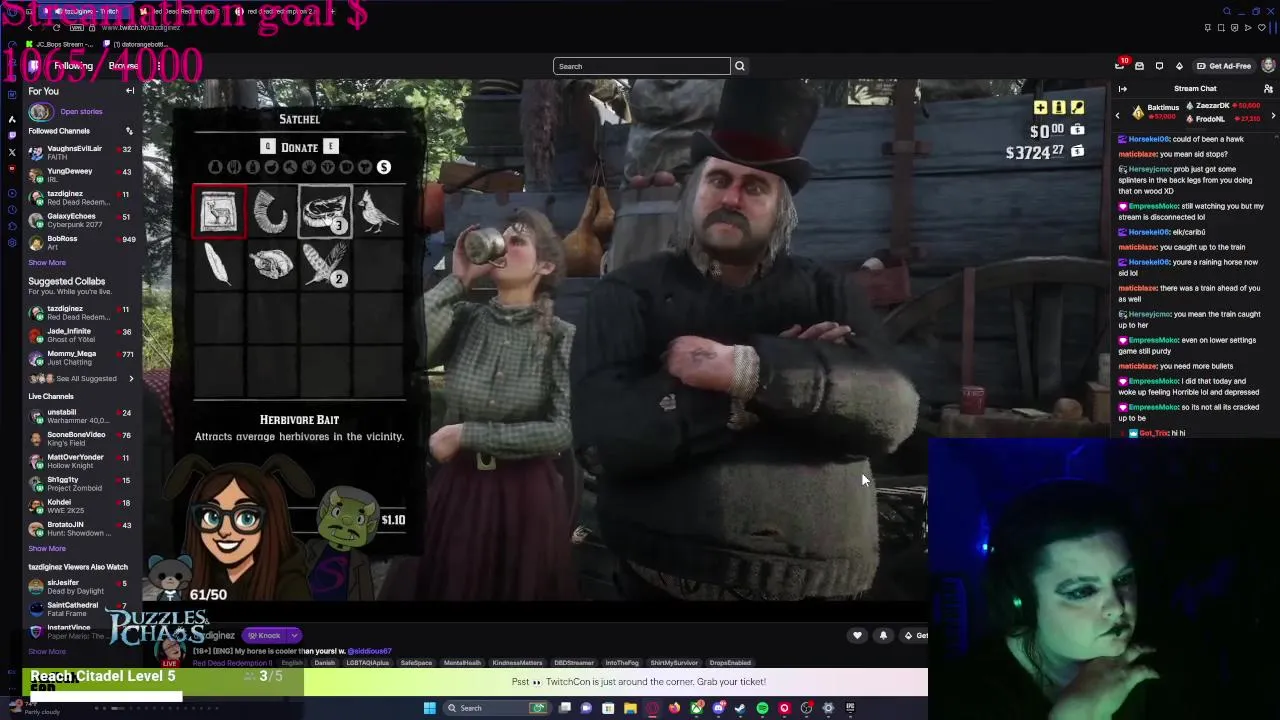Open Discord from the taskbar

tap(719, 708)
